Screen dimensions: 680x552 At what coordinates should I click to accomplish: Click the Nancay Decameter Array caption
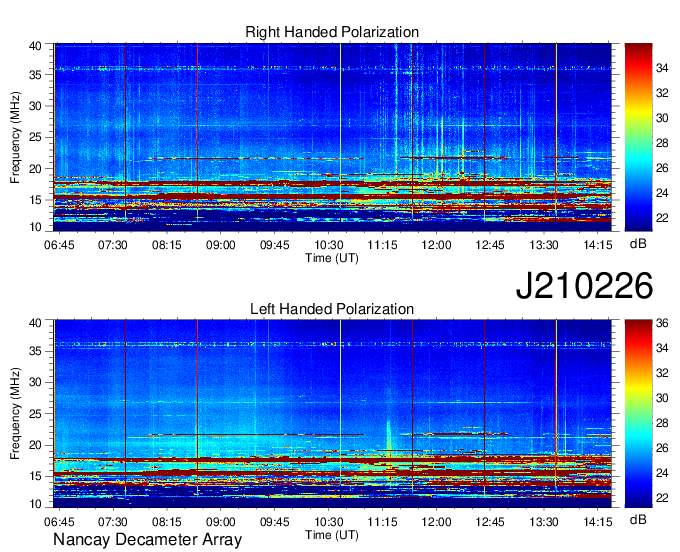(147, 540)
